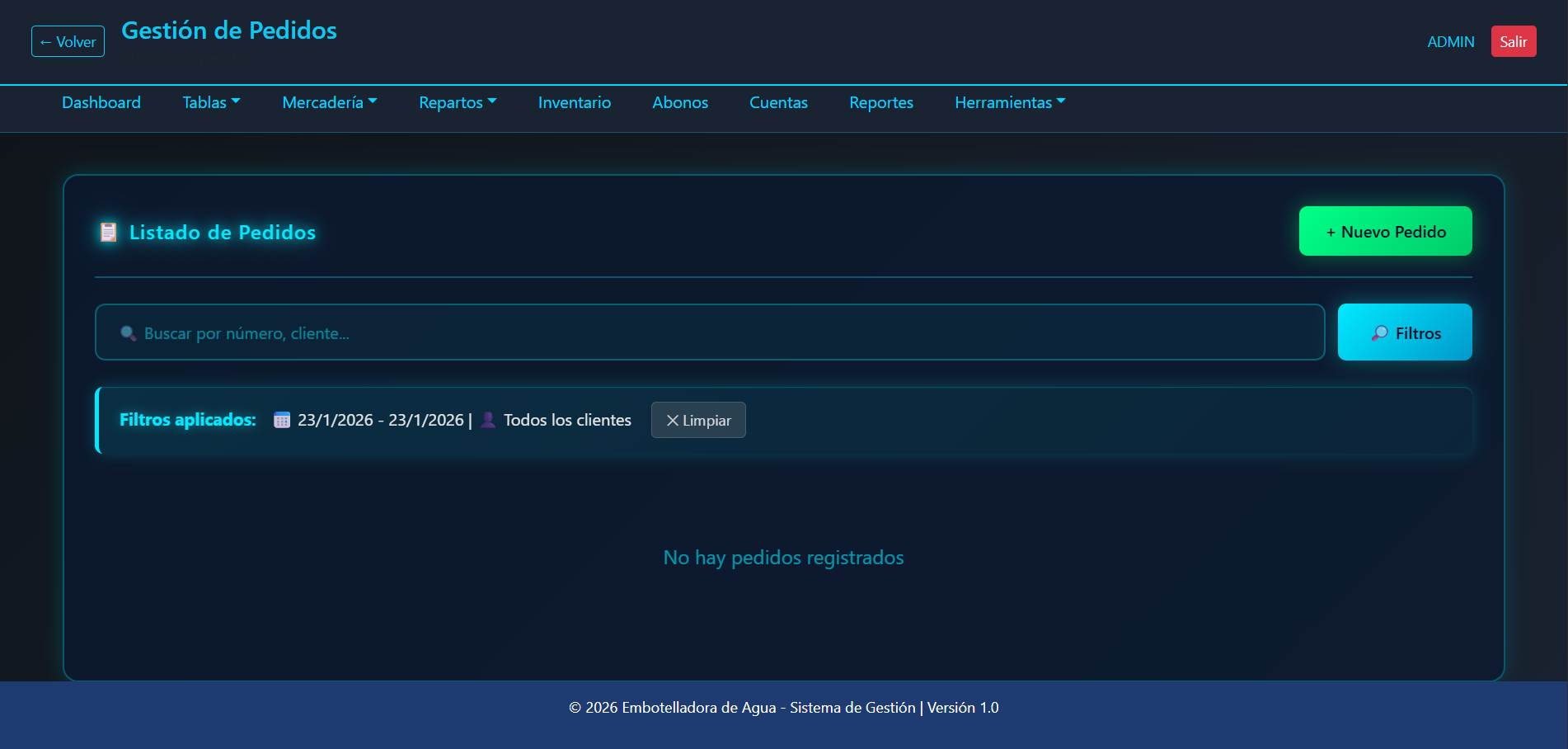This screenshot has width=1568, height=749.
Task: Open the Cuentas page
Action: (x=778, y=102)
